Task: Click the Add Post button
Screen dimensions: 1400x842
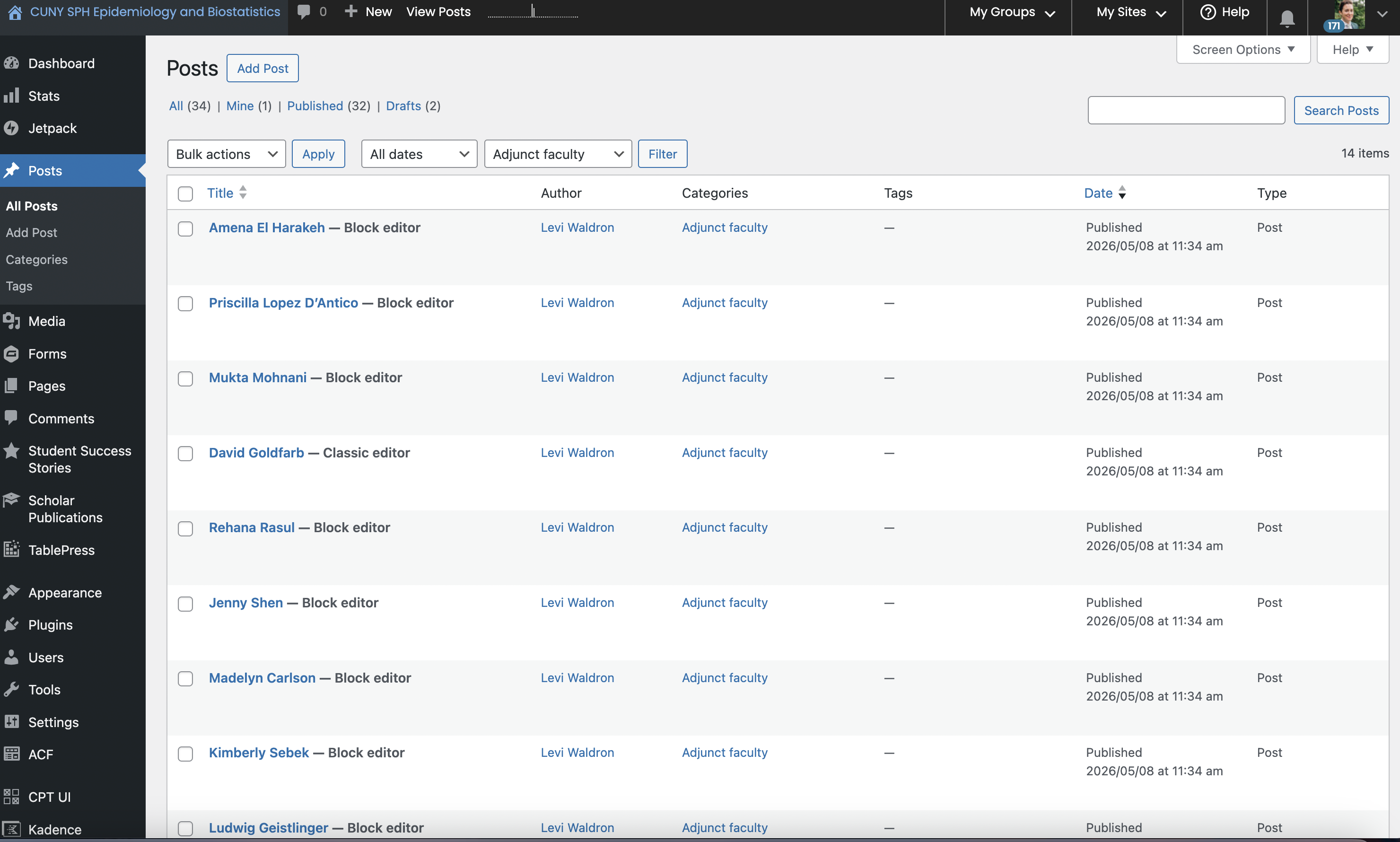Action: click(x=262, y=68)
